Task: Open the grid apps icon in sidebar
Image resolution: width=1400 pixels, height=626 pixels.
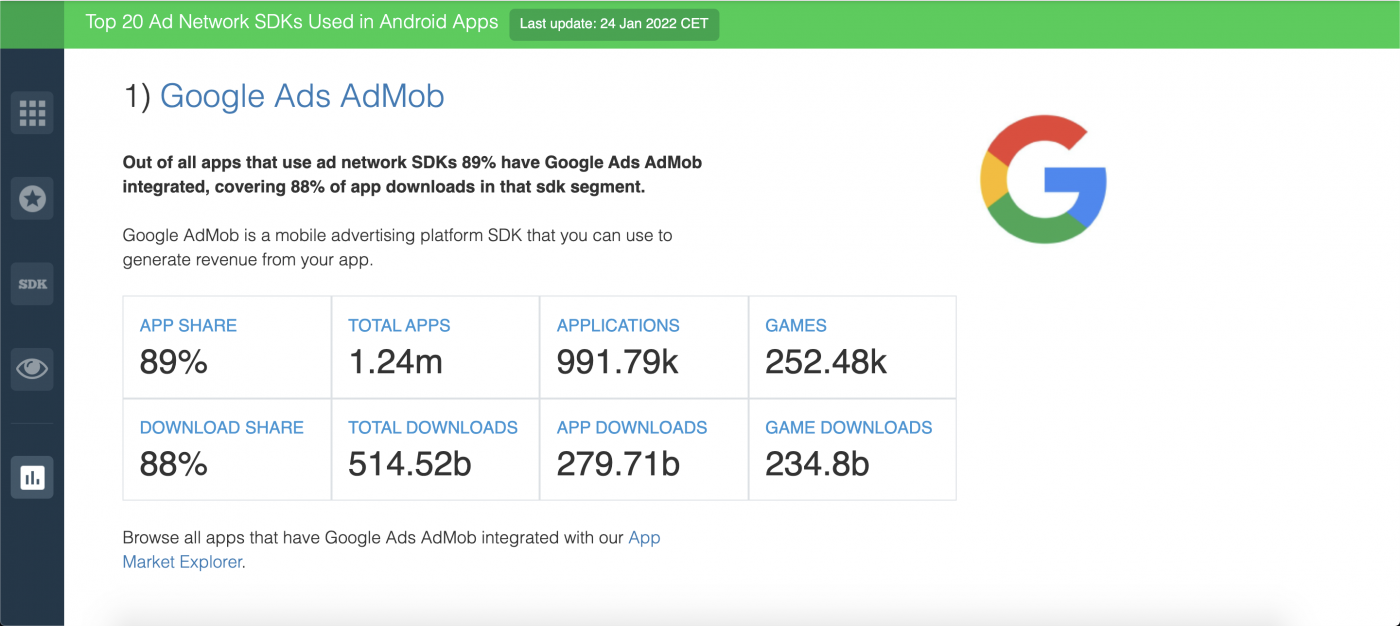Action: pyautogui.click(x=32, y=112)
